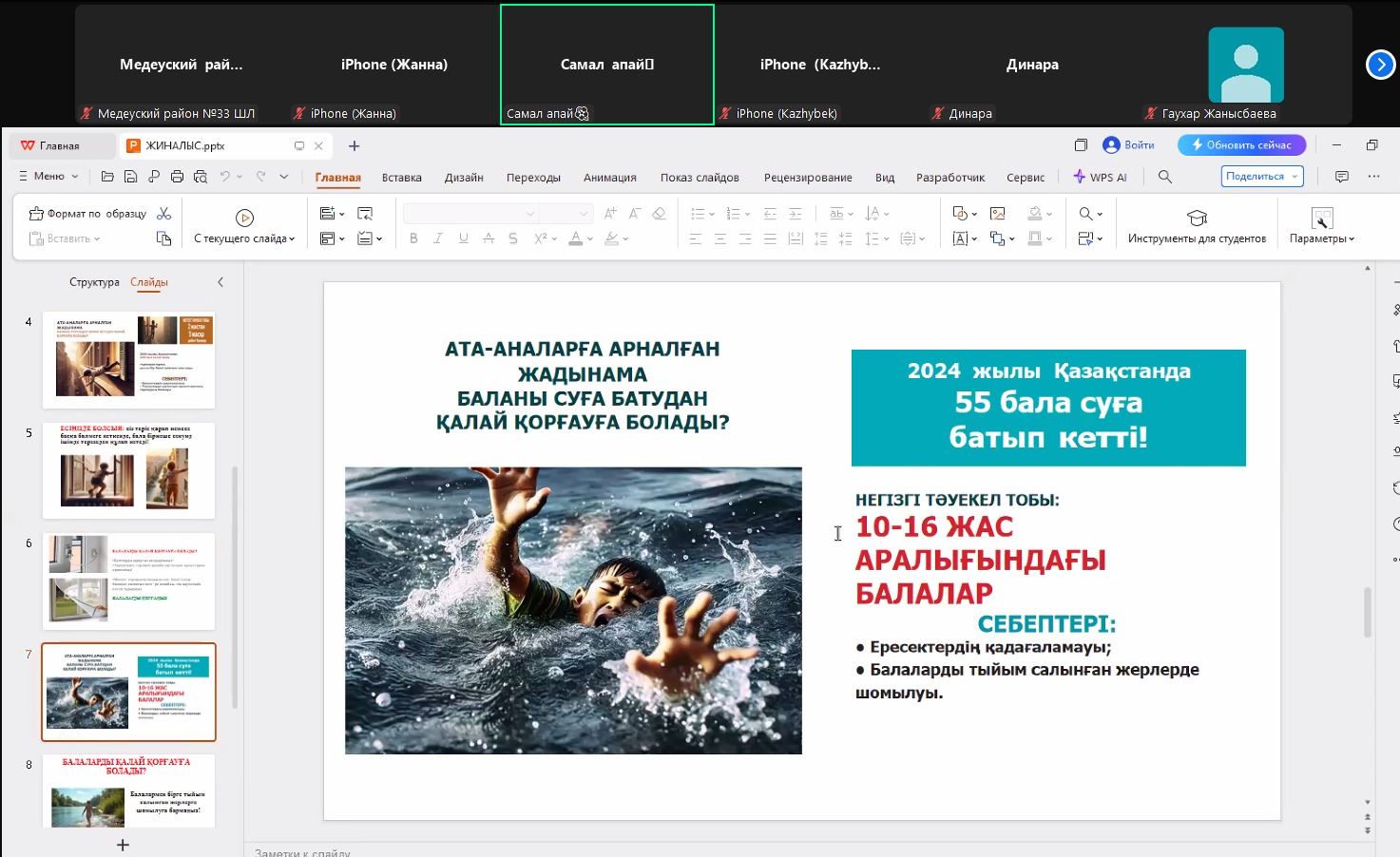Open the Вставка ribbon tab

[401, 178]
